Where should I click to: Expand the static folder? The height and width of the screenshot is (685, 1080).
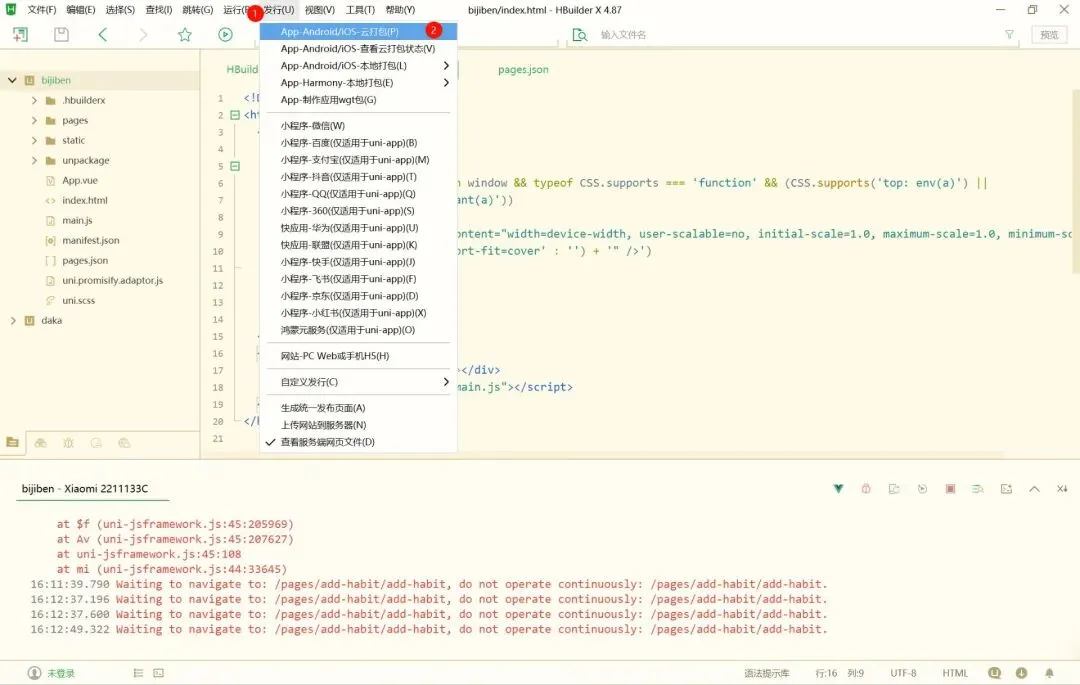point(34,140)
